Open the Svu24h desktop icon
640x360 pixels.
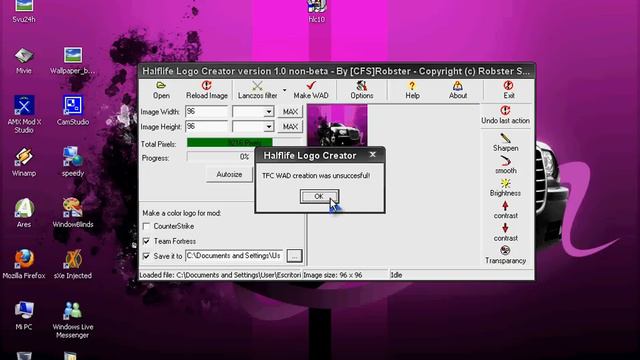tap(24, 11)
